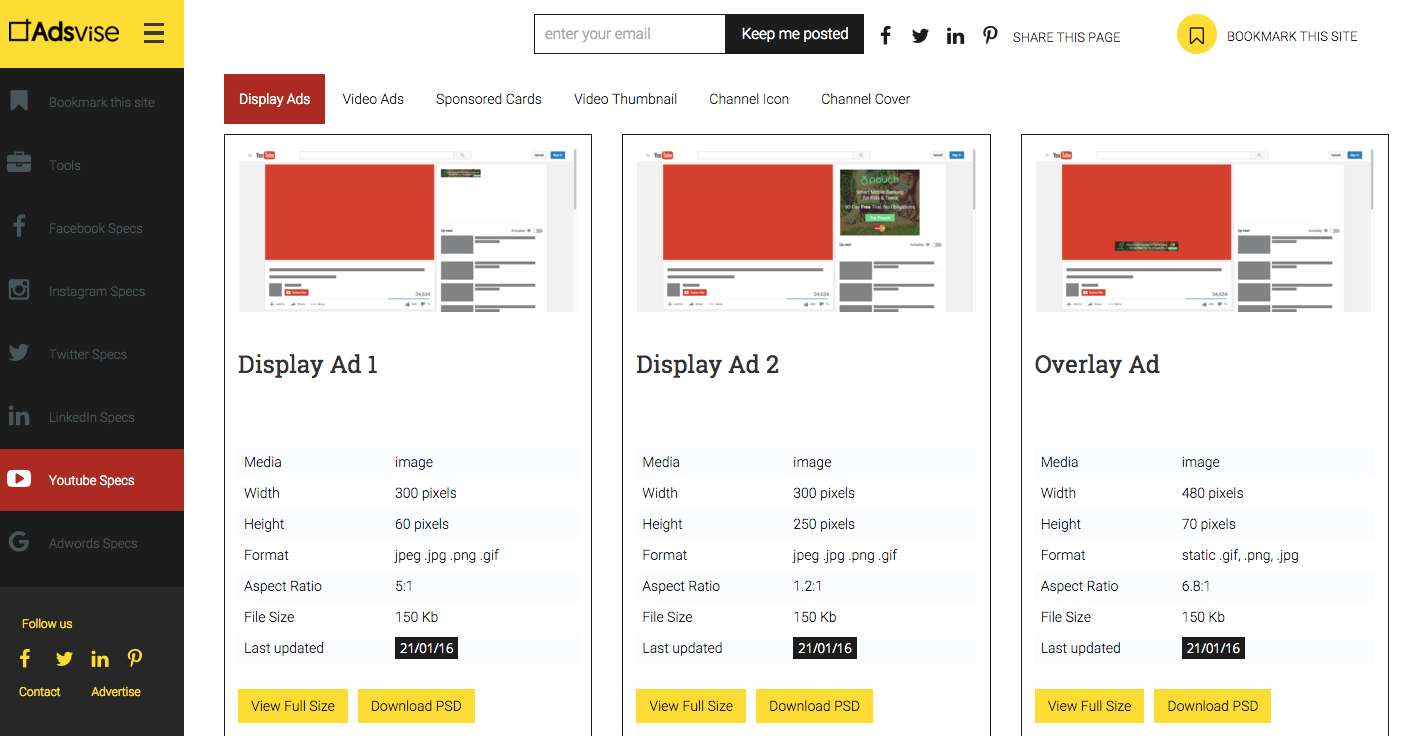The image size is (1427, 736).
Task: Click 21/01/16 date in Display Ad 1
Action: click(427, 648)
